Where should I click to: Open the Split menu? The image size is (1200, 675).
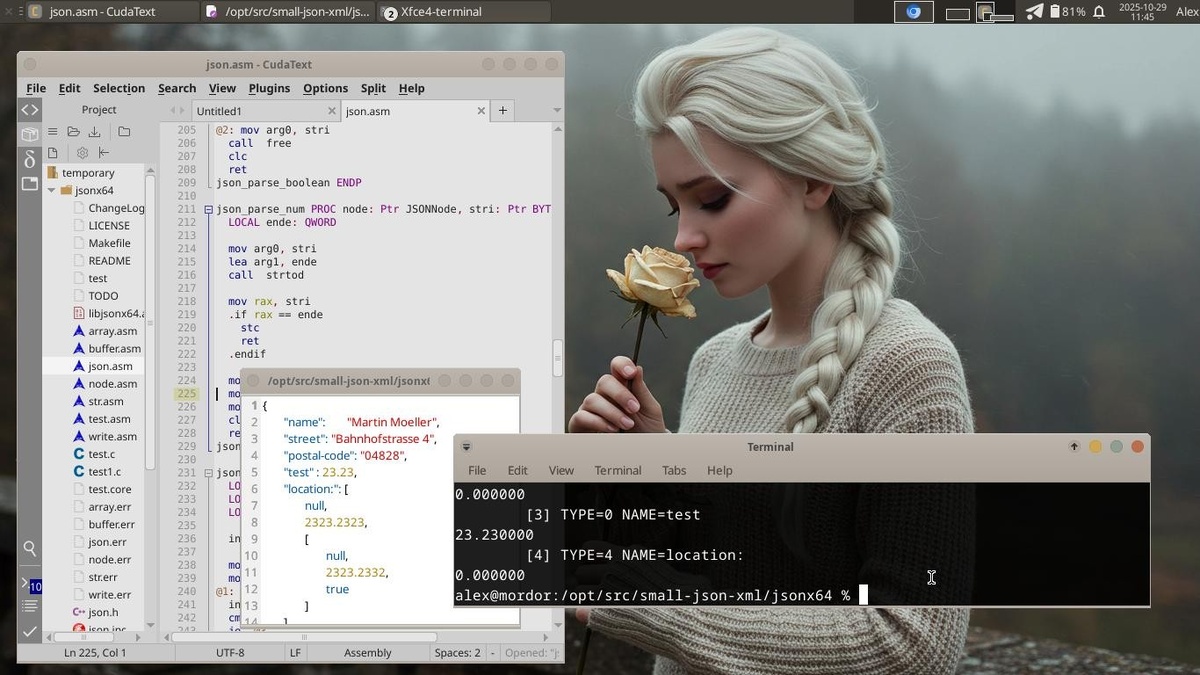[373, 88]
